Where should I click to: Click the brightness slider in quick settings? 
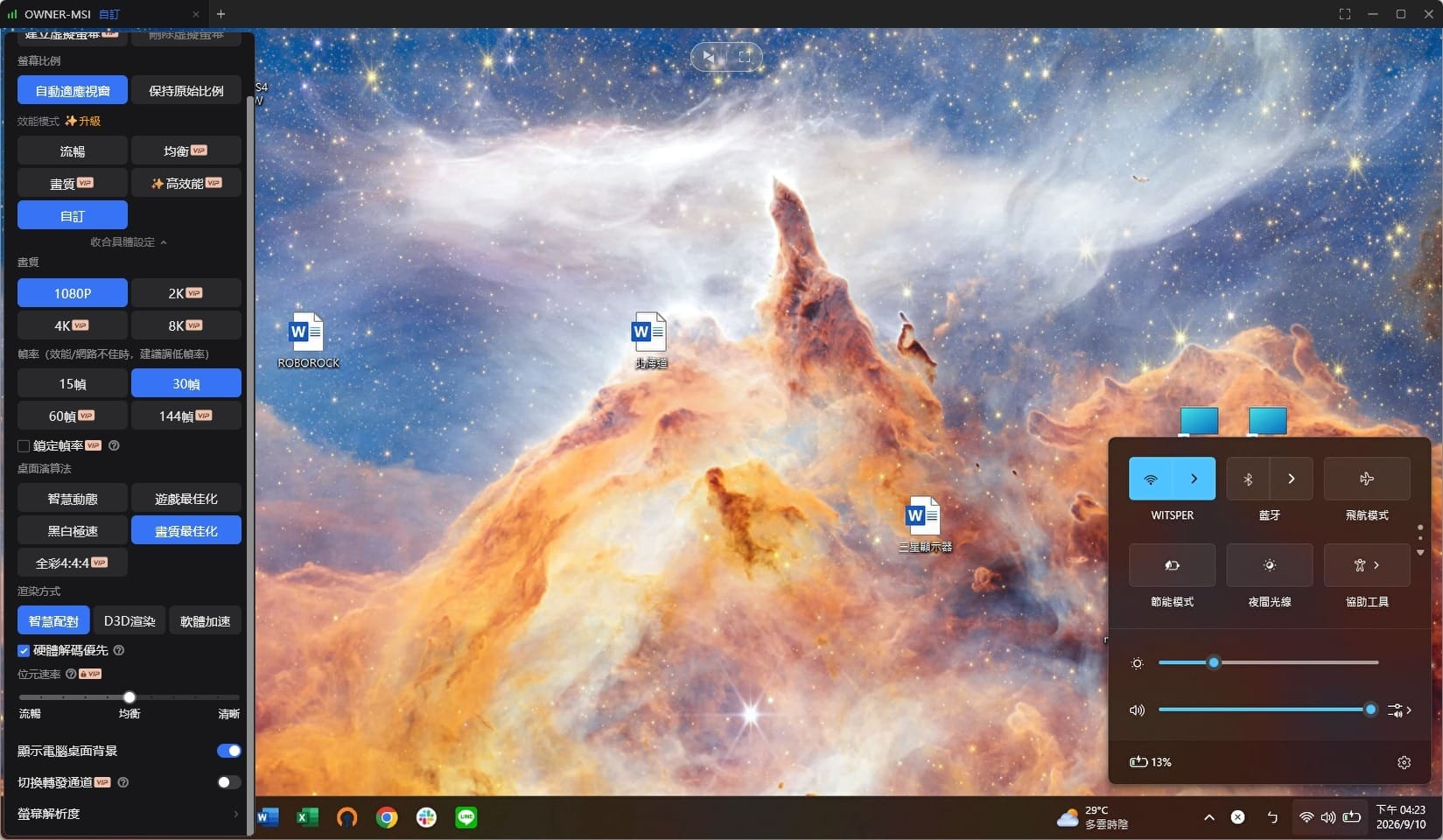coord(1268,662)
